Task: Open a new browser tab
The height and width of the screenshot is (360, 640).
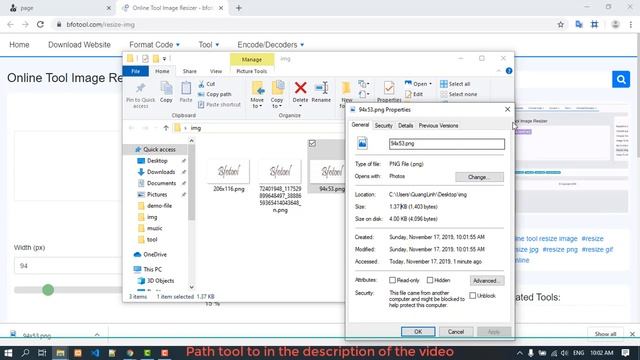Action: (x=239, y=8)
